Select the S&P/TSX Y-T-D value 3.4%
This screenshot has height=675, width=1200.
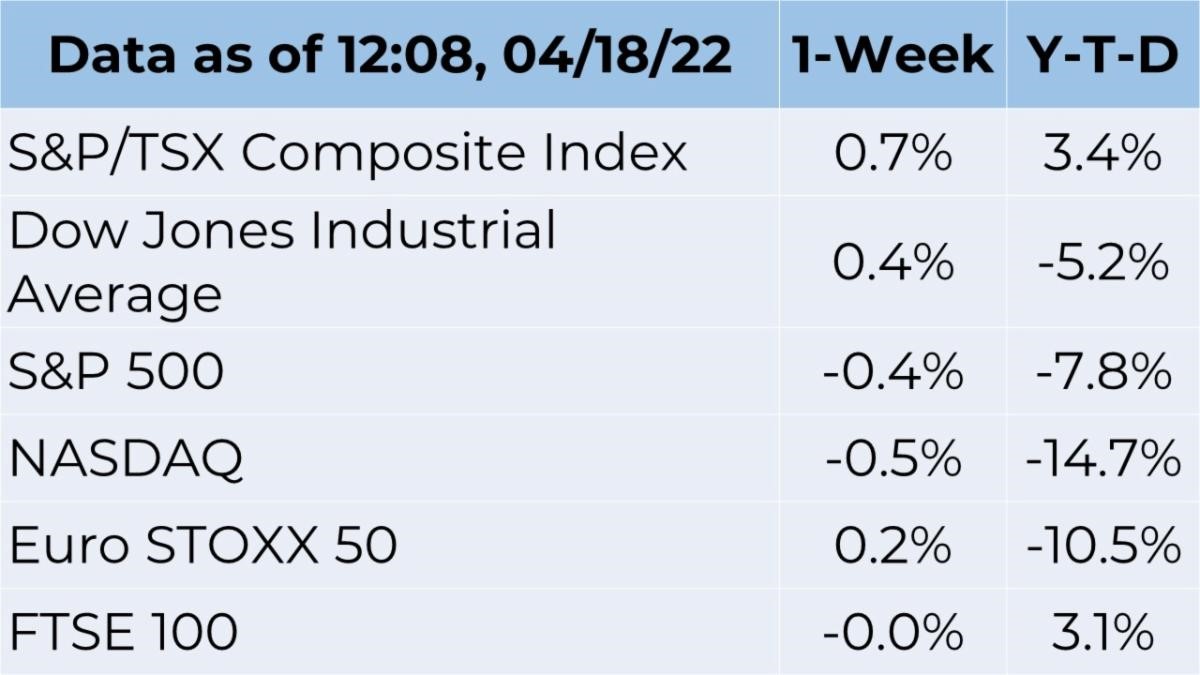coord(1102,155)
